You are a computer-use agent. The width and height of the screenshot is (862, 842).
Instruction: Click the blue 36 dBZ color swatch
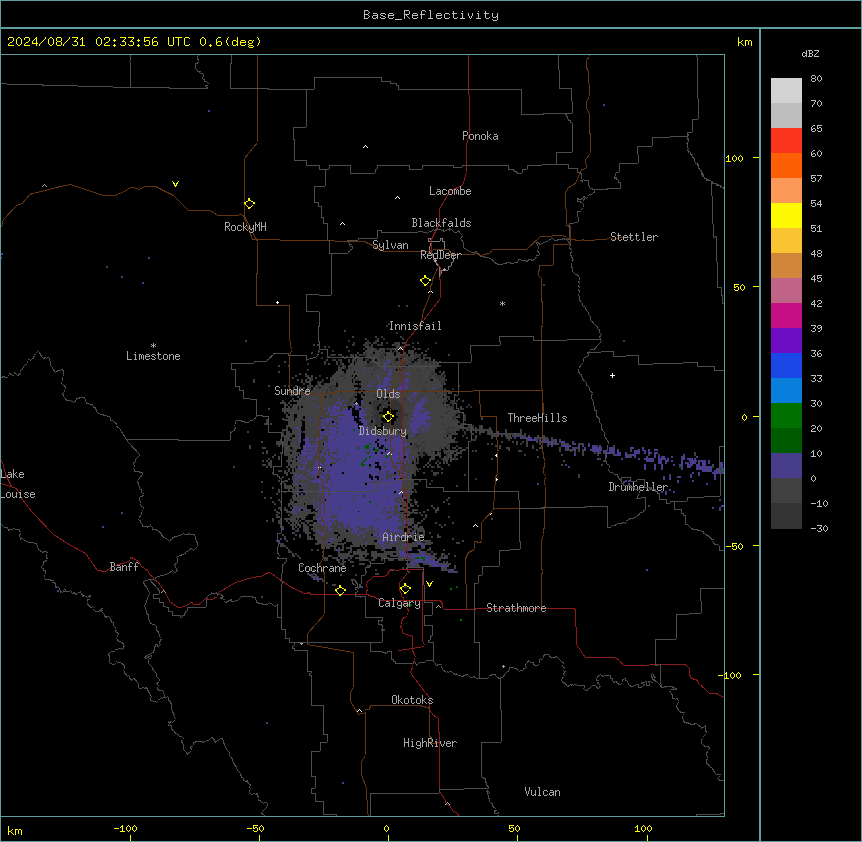[x=786, y=365]
